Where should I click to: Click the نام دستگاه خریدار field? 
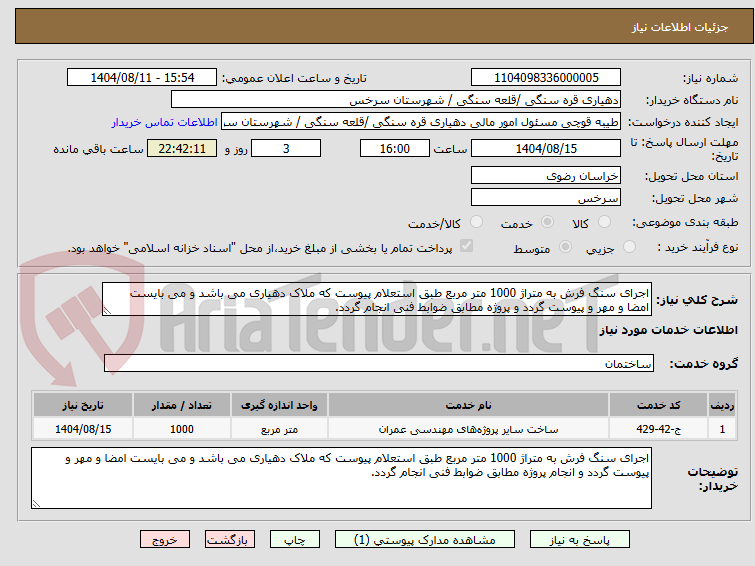pyautogui.click(x=396, y=100)
